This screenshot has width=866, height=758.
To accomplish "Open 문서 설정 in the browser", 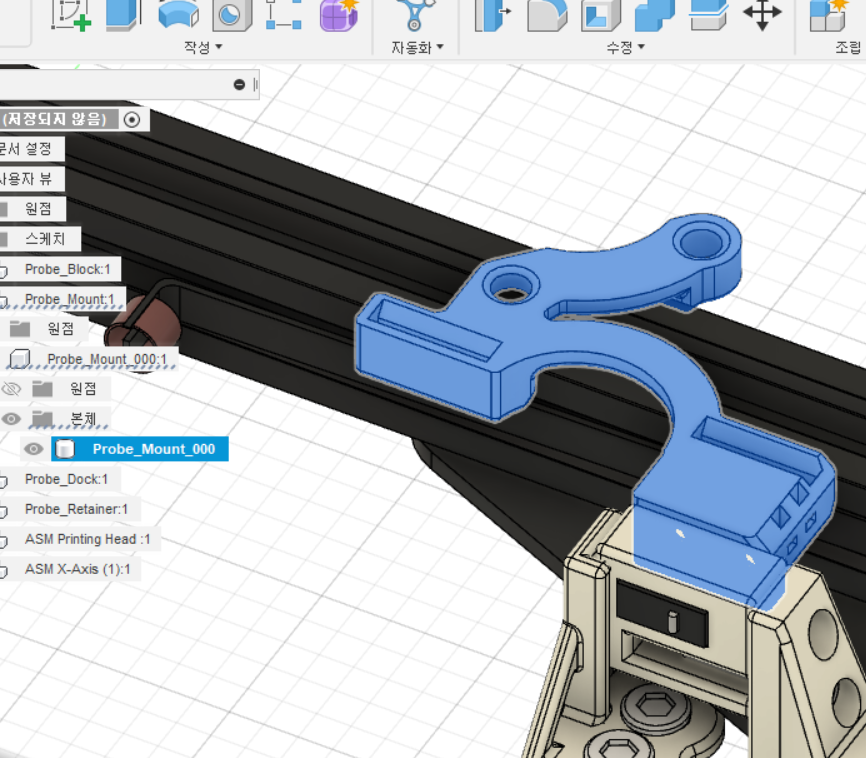I will (x=32, y=148).
